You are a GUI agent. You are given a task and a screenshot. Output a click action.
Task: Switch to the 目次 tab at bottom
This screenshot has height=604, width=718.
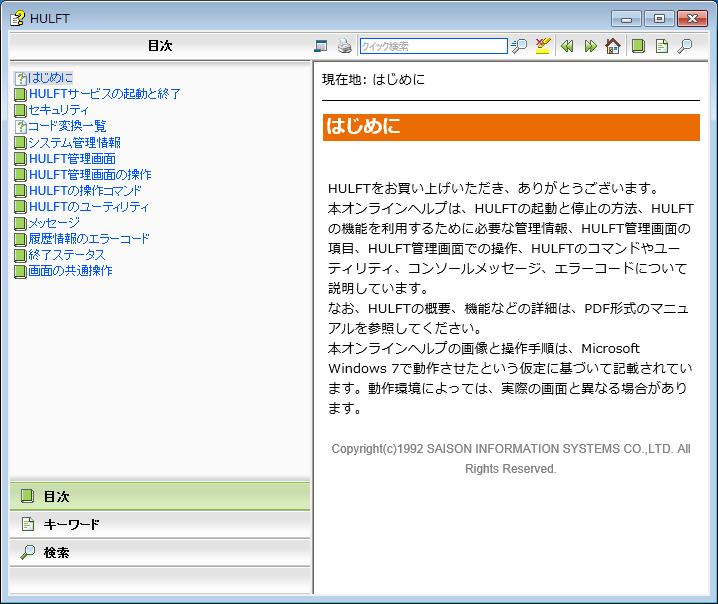coord(160,496)
